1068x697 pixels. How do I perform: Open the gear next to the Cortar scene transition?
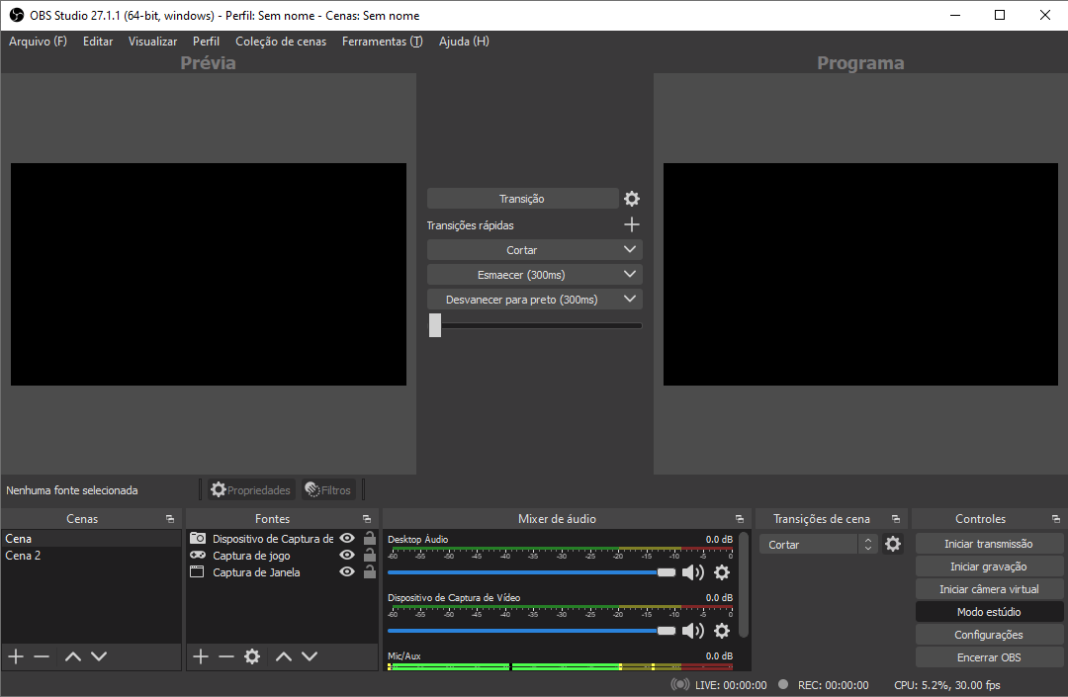click(x=893, y=543)
